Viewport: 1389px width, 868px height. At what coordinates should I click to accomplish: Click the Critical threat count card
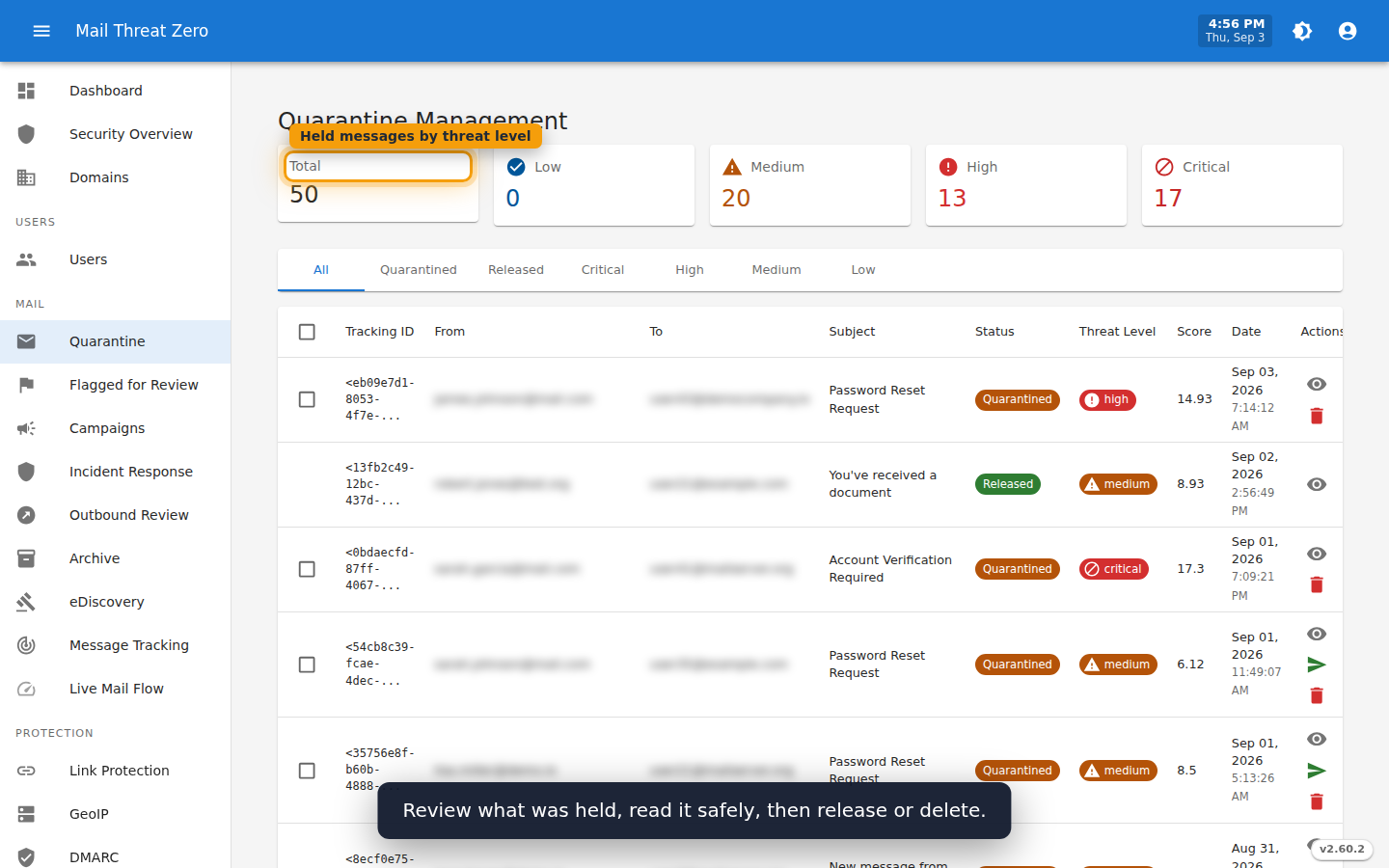click(x=1242, y=185)
